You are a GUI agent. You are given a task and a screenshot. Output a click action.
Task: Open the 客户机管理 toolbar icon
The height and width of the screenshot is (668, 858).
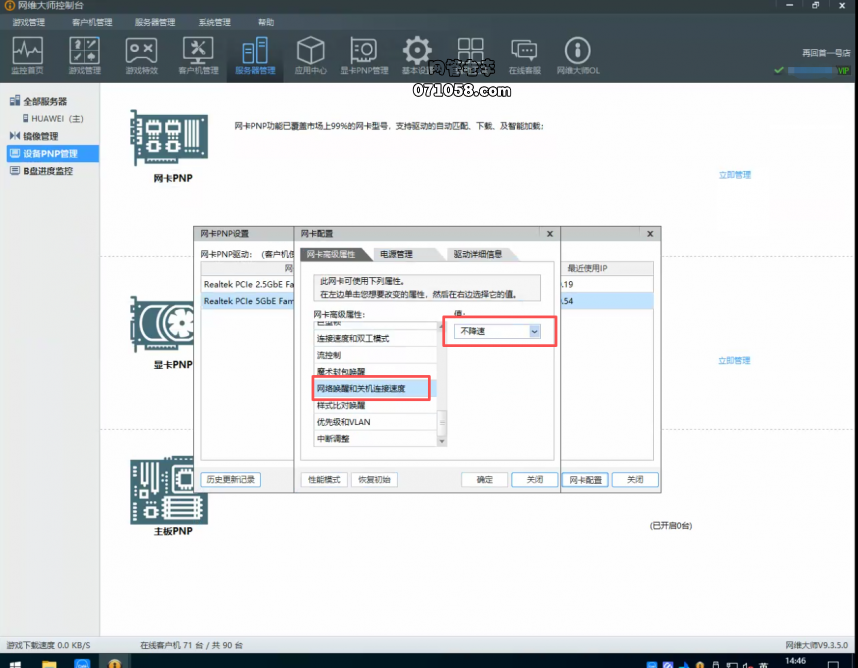tap(198, 55)
